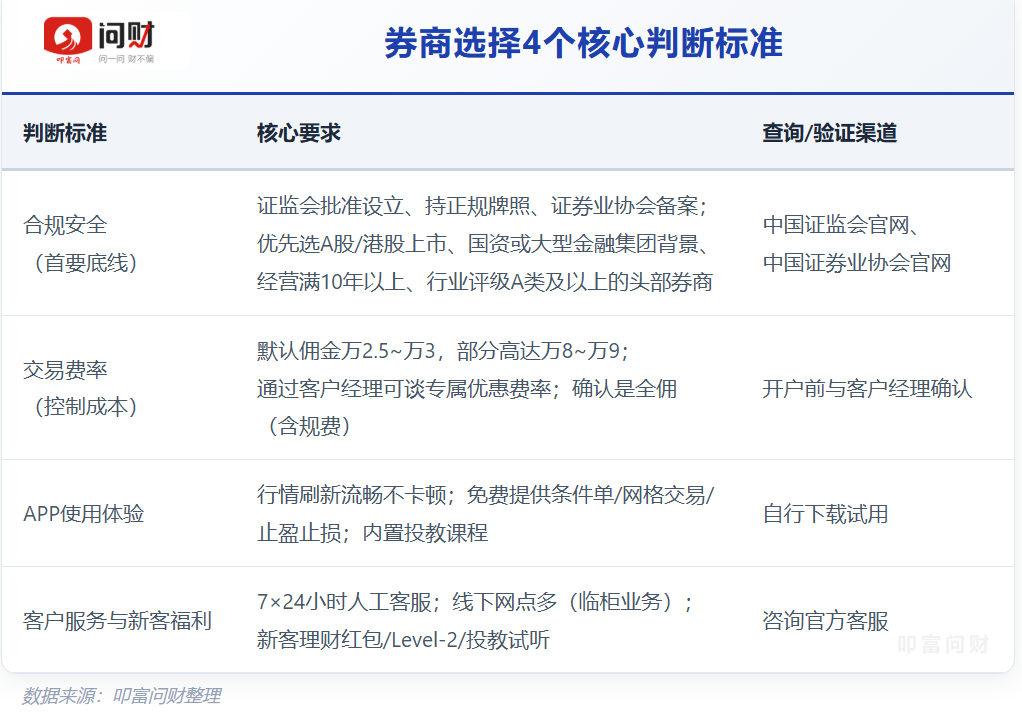Click the line starting 经营满10年以上
This screenshot has height=713, width=1022.
pos(485,282)
